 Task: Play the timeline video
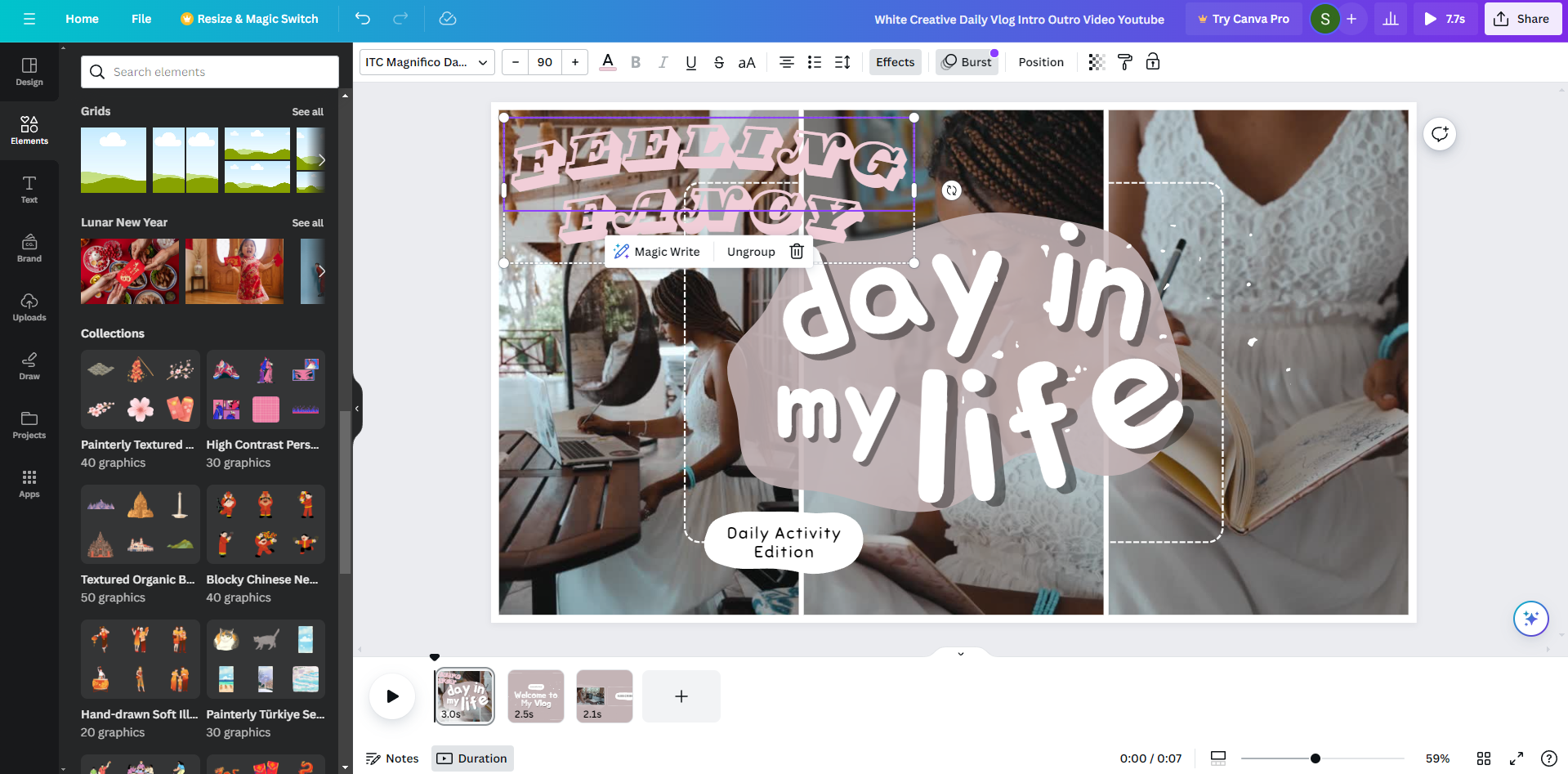click(392, 696)
